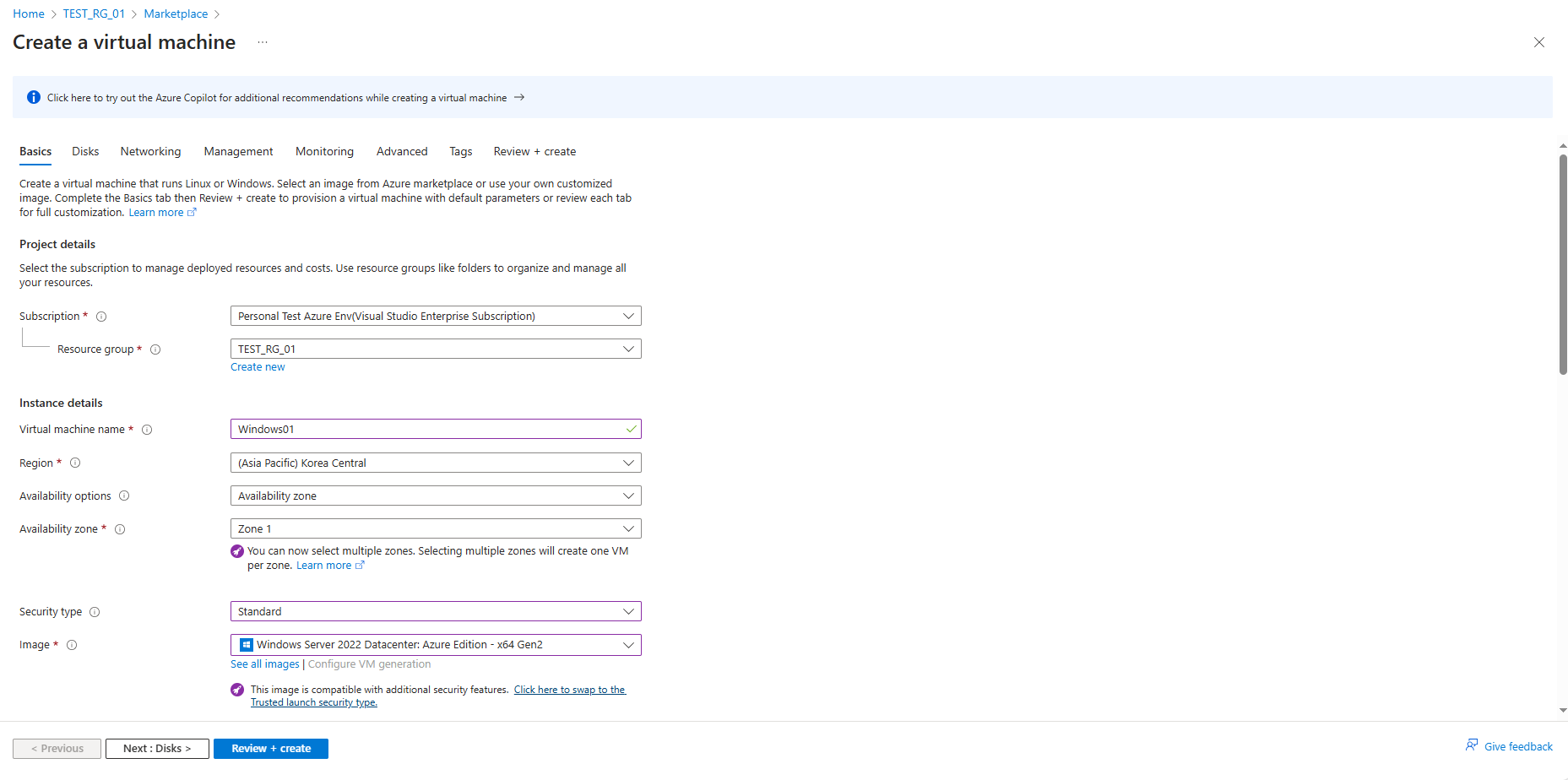Click the Security type info icon
Viewport: 1568px width, 780px height.
tap(95, 612)
